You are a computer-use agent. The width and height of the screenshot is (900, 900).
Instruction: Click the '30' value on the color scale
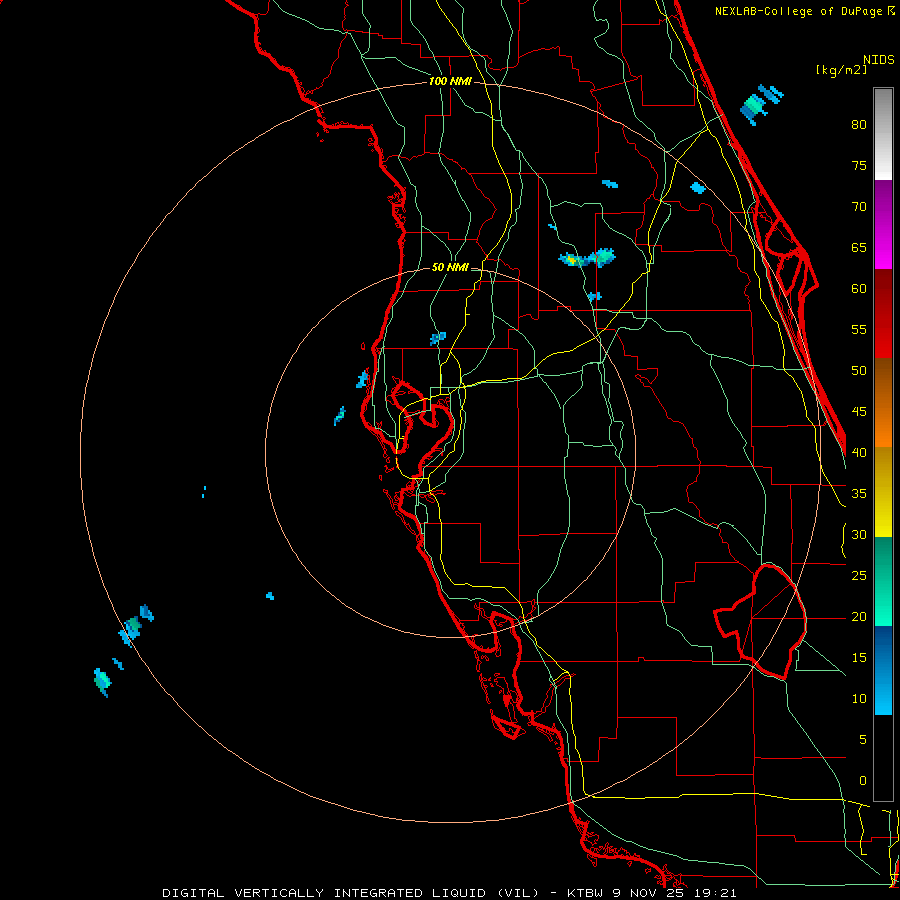pyautogui.click(x=859, y=534)
